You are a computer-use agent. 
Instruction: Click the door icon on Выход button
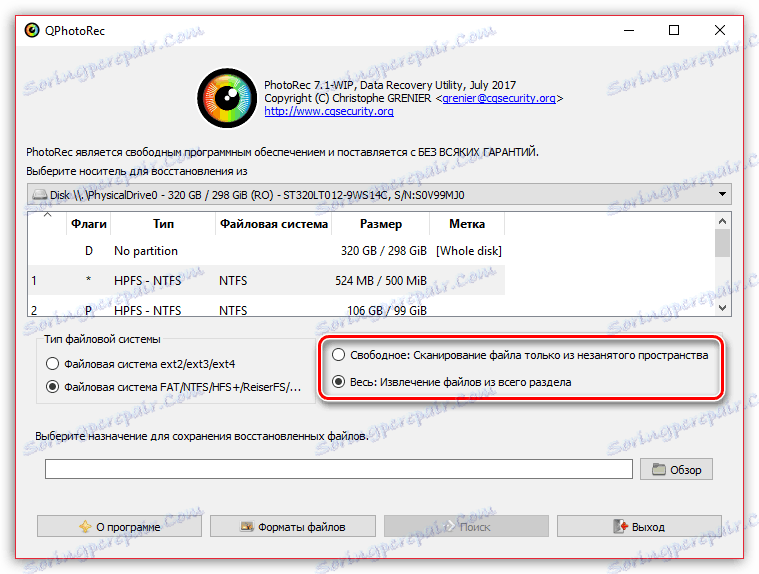[620, 526]
